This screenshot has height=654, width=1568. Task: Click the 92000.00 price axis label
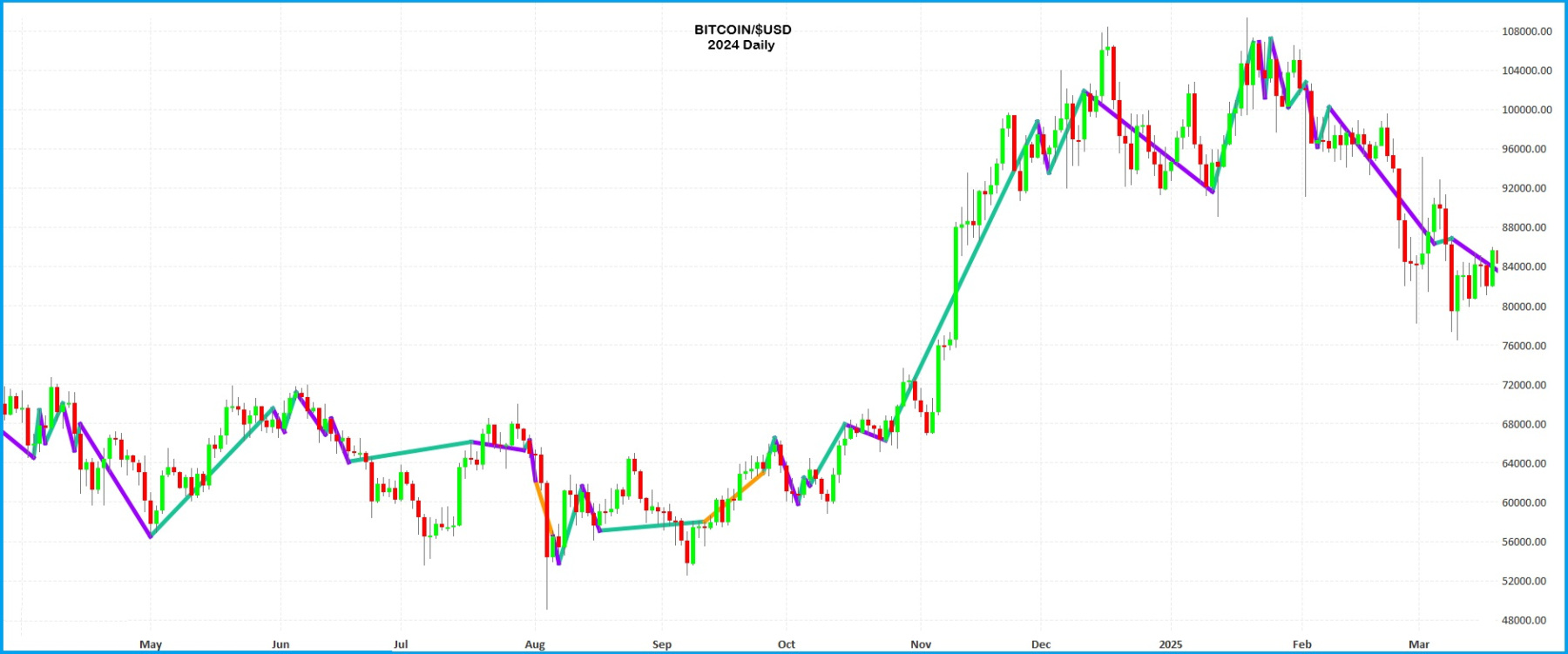tap(1526, 188)
